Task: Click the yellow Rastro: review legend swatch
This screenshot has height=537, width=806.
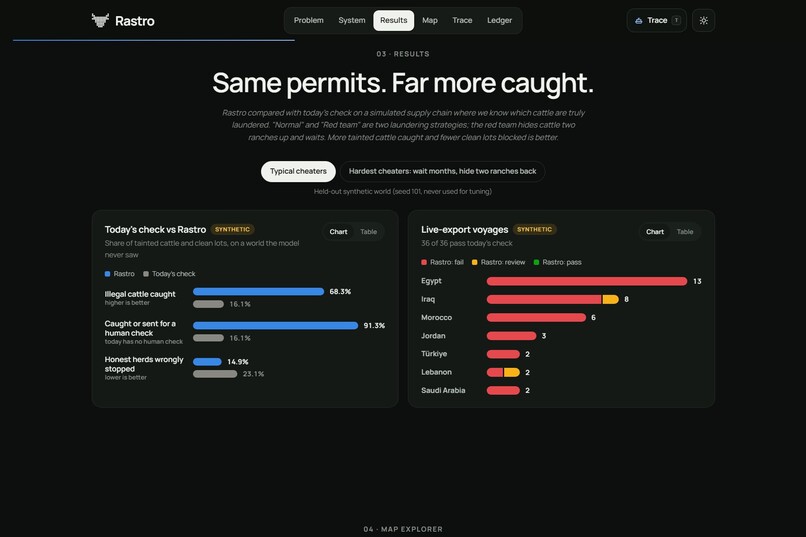Action: 474,262
